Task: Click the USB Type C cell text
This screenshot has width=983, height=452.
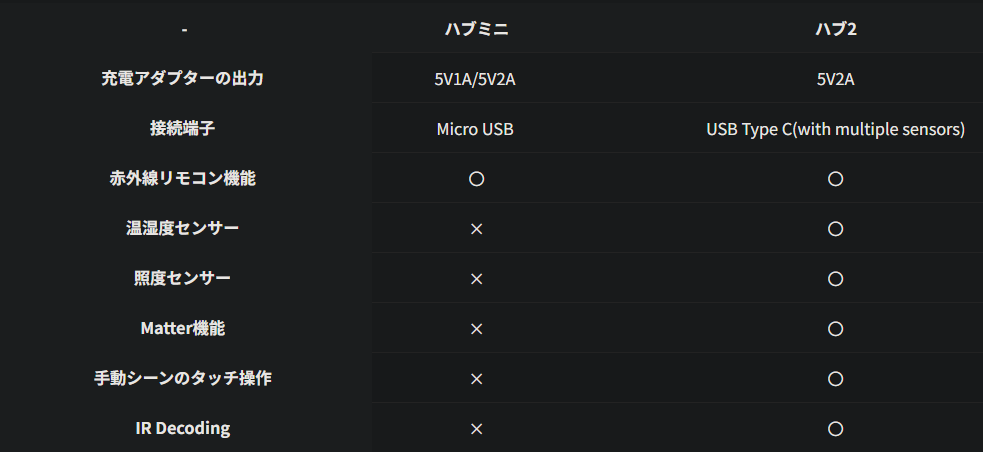Action: (x=835, y=129)
